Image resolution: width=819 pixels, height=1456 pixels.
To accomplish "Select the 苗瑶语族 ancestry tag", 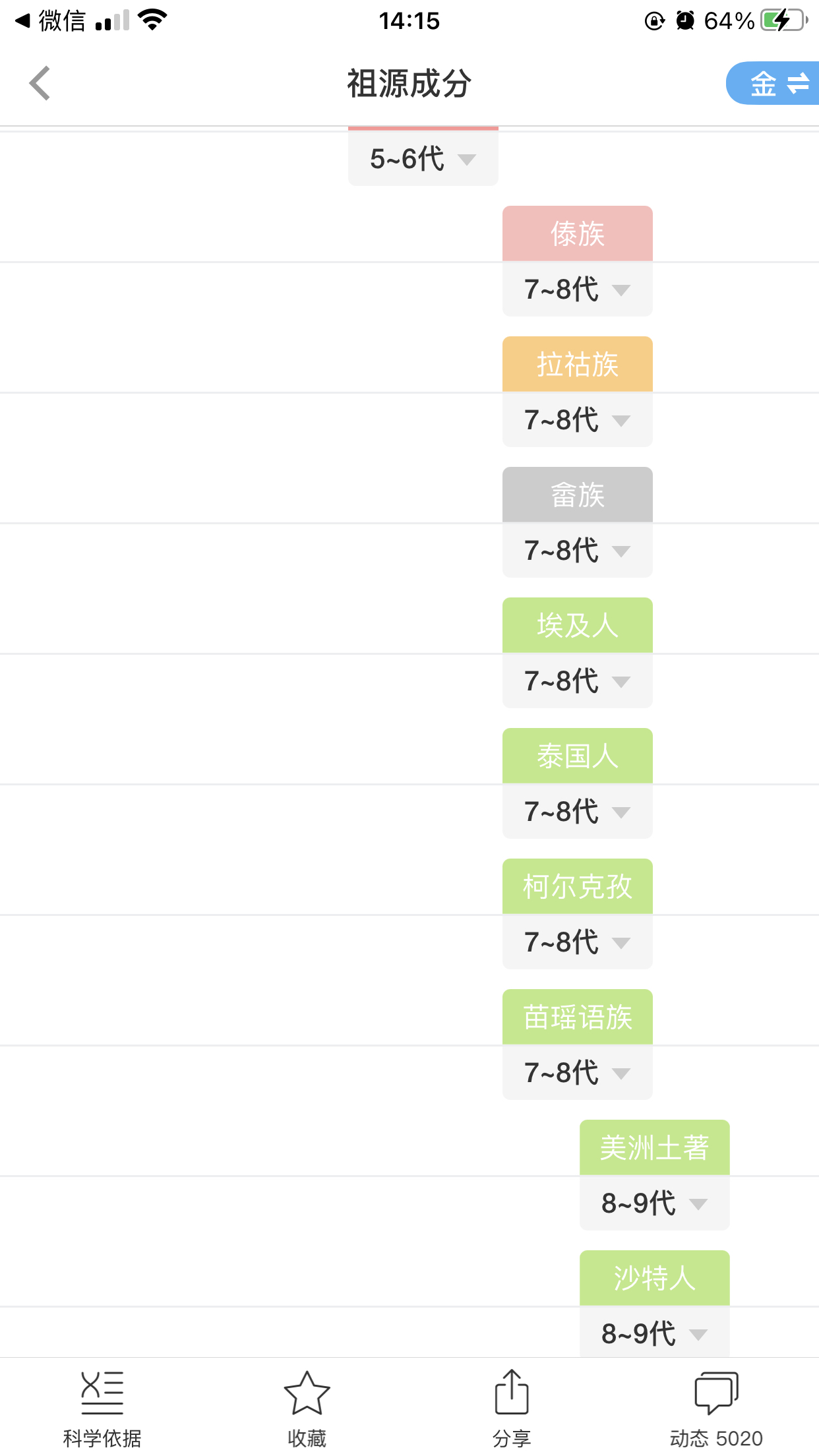I will [x=578, y=1017].
